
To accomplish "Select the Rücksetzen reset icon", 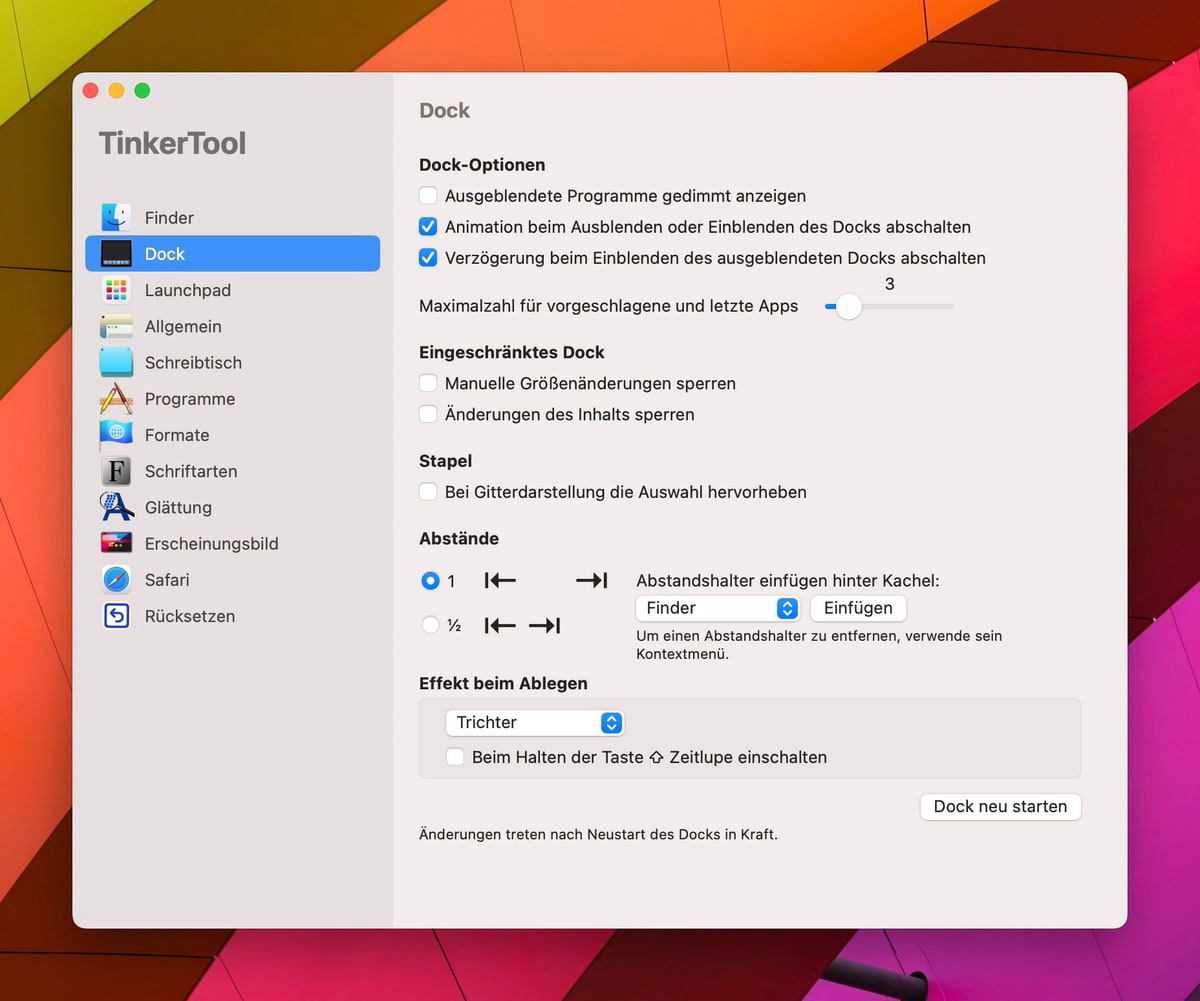I will point(116,616).
